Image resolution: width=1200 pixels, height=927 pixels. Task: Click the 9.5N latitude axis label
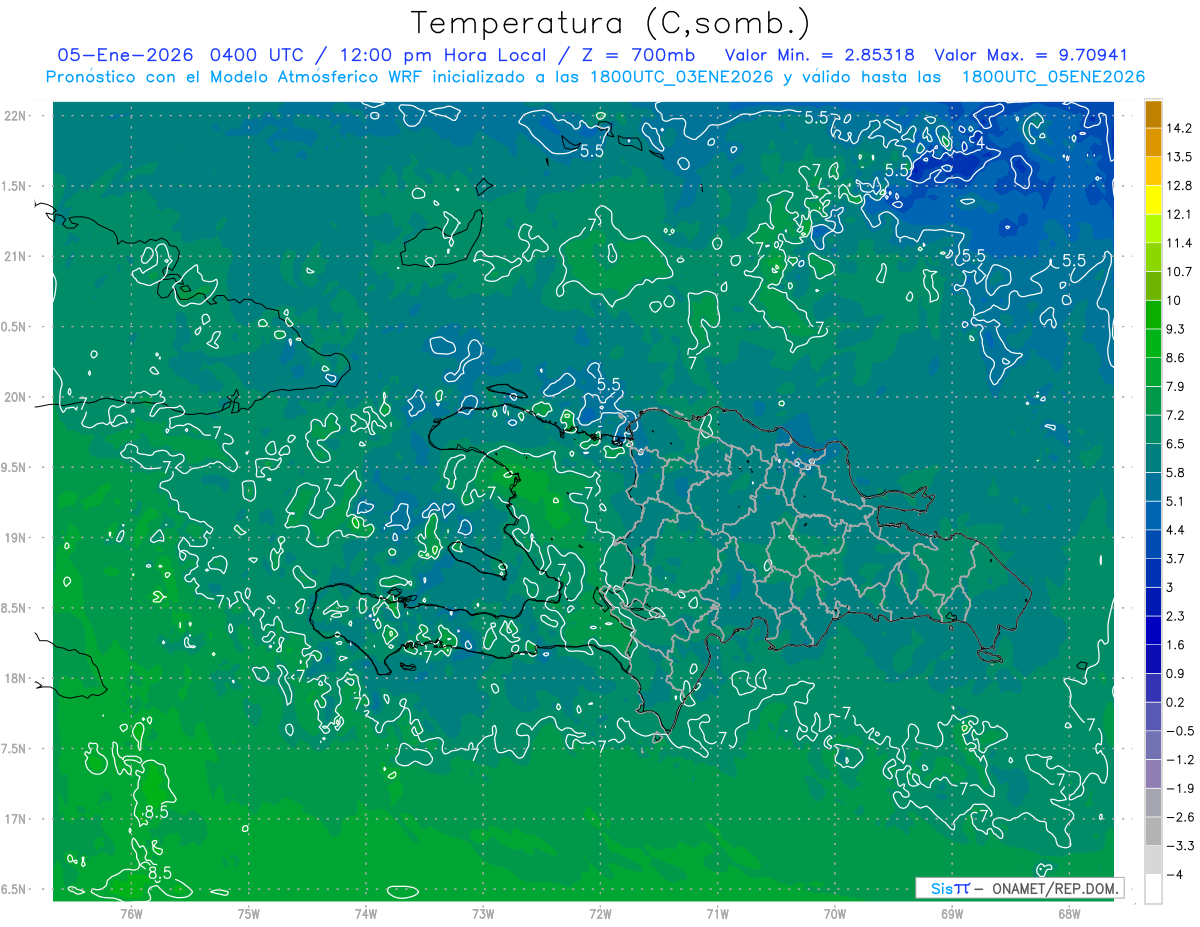click(16, 467)
